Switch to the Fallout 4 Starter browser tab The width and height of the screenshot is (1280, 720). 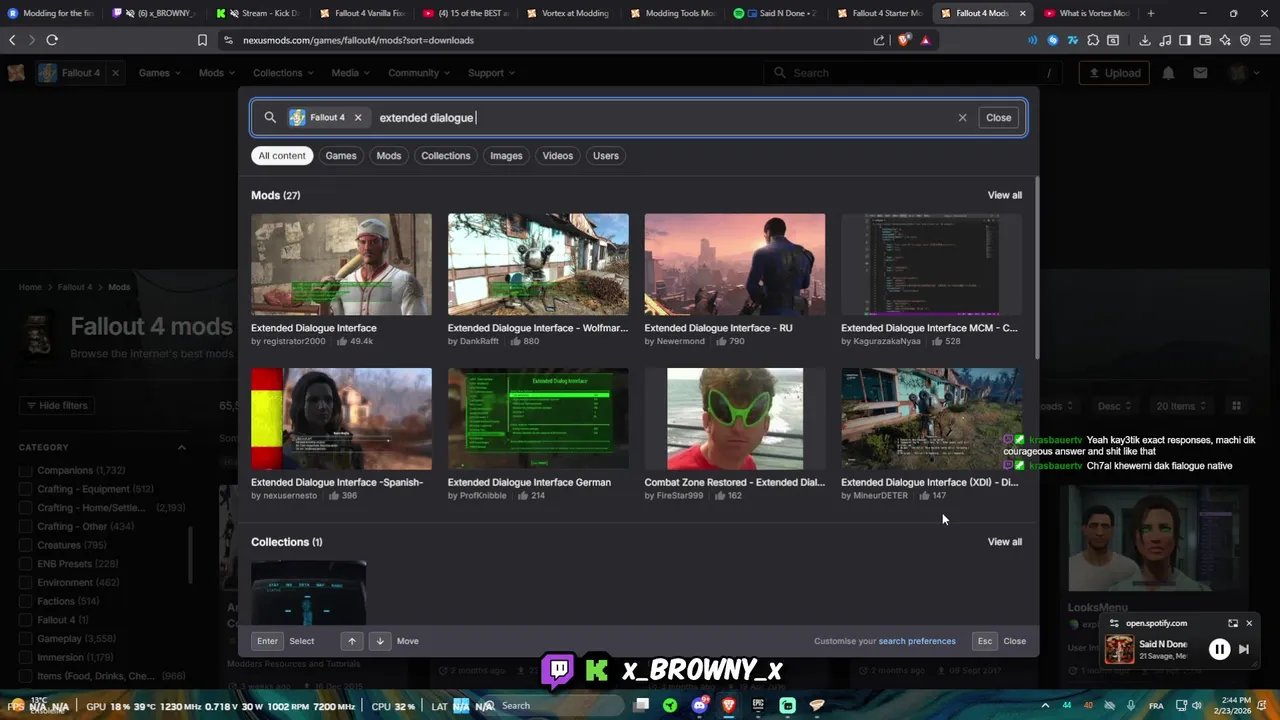click(880, 13)
